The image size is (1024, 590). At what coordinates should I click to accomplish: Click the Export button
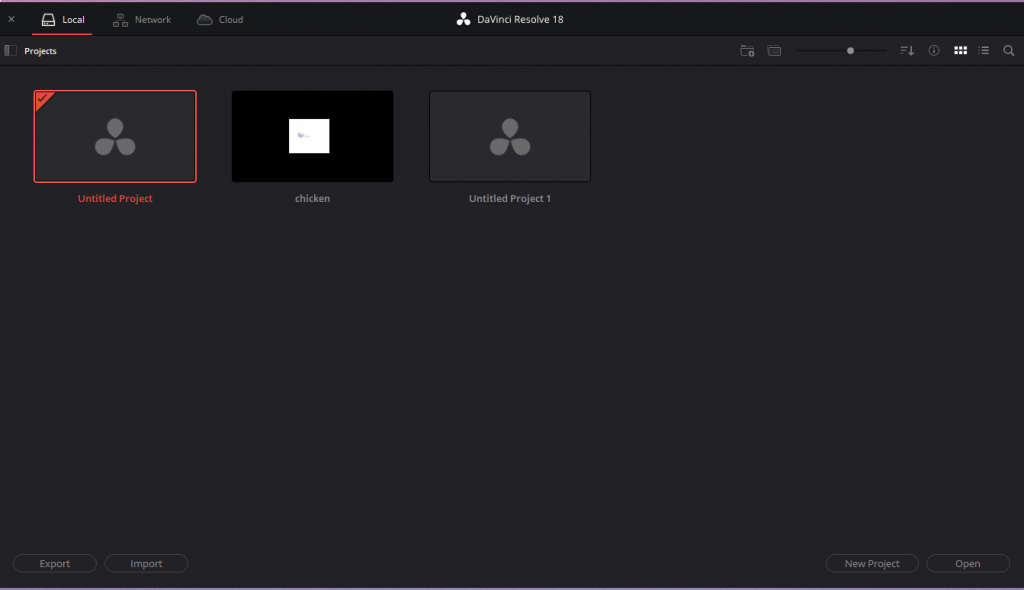tap(55, 563)
